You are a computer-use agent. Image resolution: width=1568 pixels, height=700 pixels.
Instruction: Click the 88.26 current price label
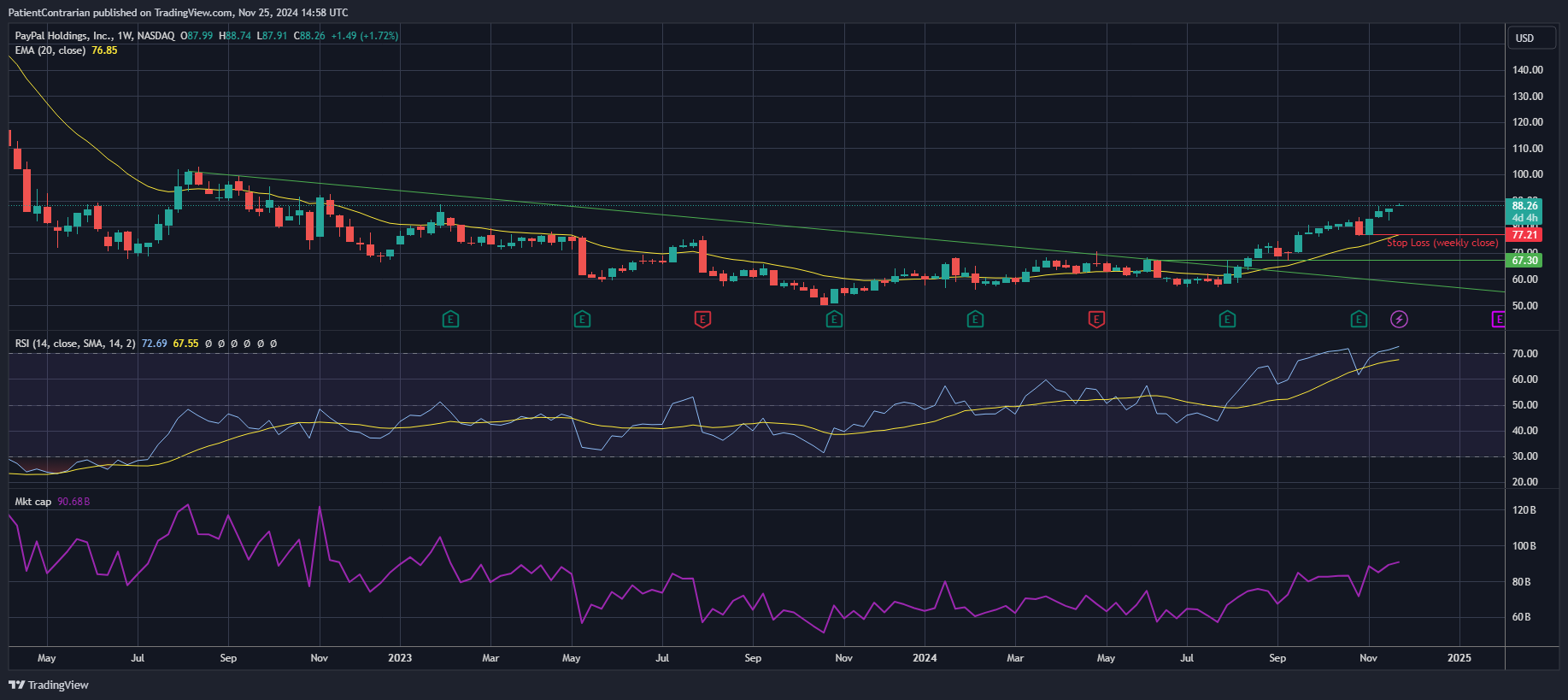point(1524,205)
